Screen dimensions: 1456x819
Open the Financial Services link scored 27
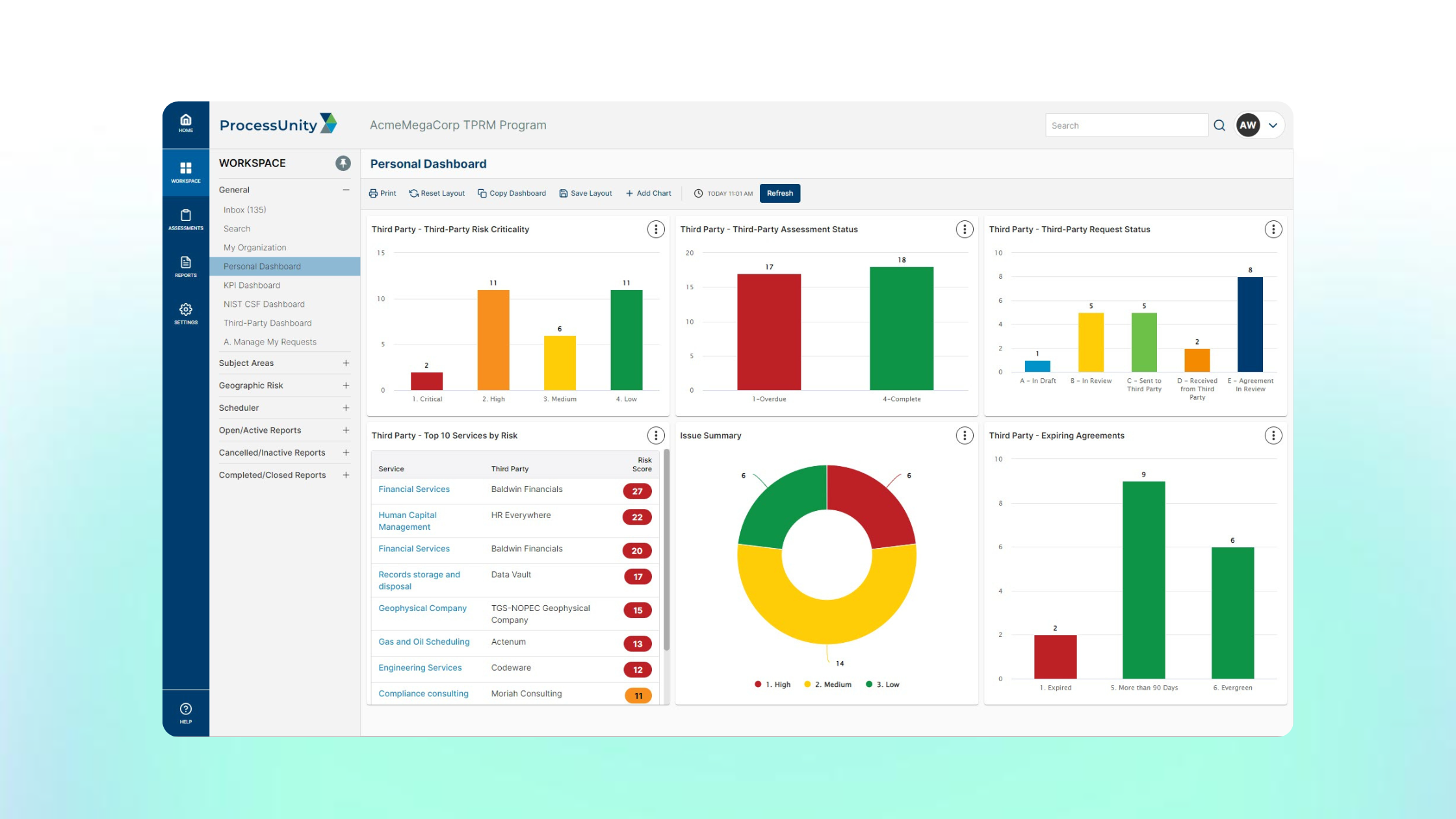414,489
